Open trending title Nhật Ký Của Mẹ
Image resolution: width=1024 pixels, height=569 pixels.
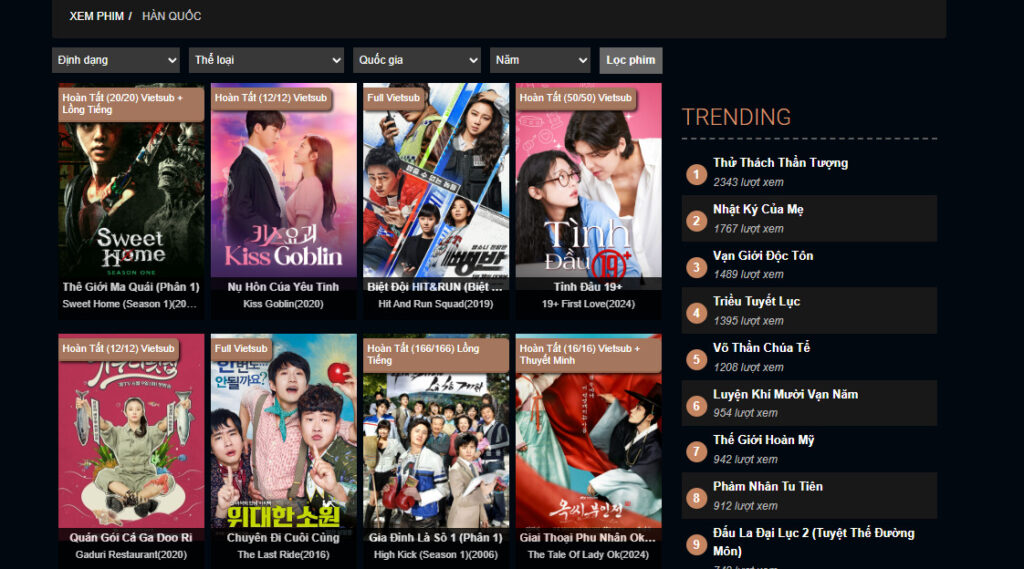tap(758, 209)
